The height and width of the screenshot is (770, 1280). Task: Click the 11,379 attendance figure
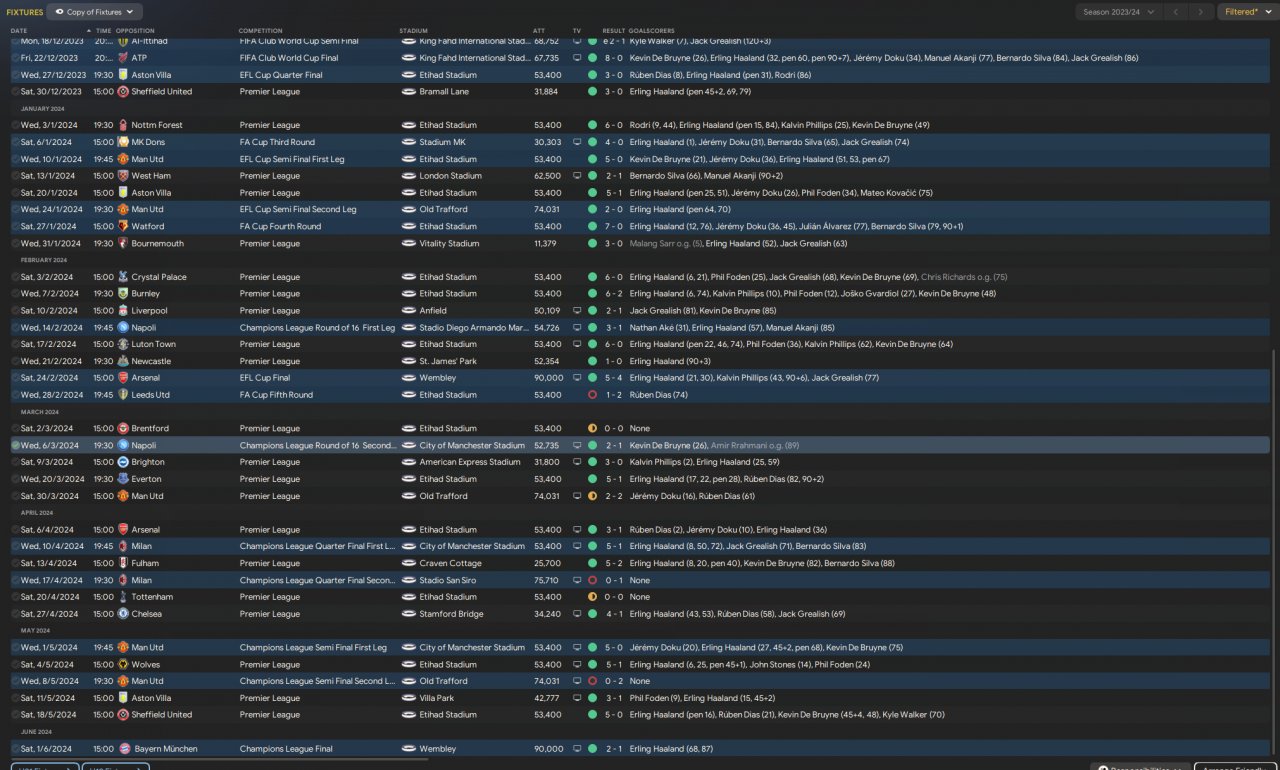(546, 243)
